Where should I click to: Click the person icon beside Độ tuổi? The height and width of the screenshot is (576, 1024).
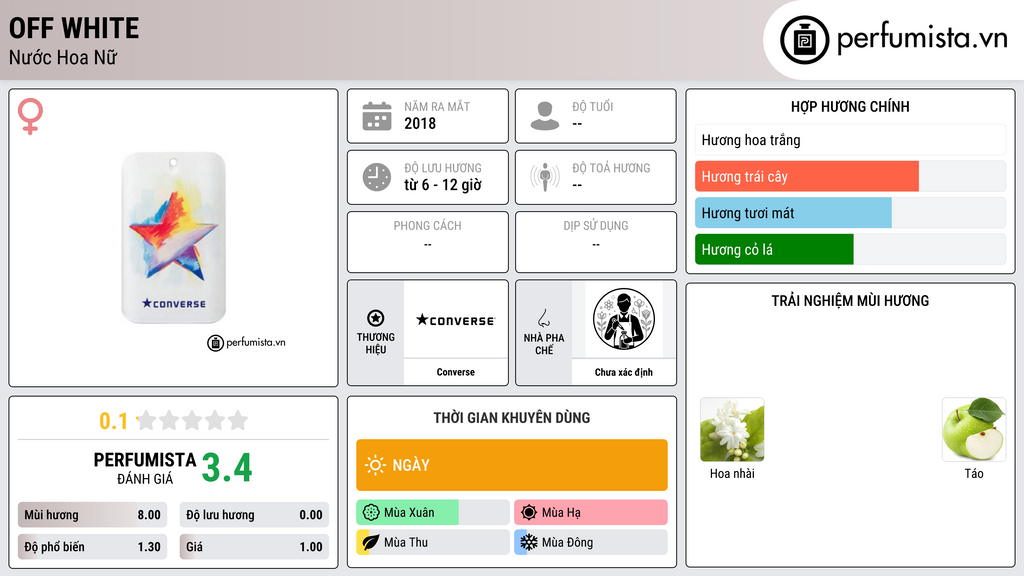(545, 116)
